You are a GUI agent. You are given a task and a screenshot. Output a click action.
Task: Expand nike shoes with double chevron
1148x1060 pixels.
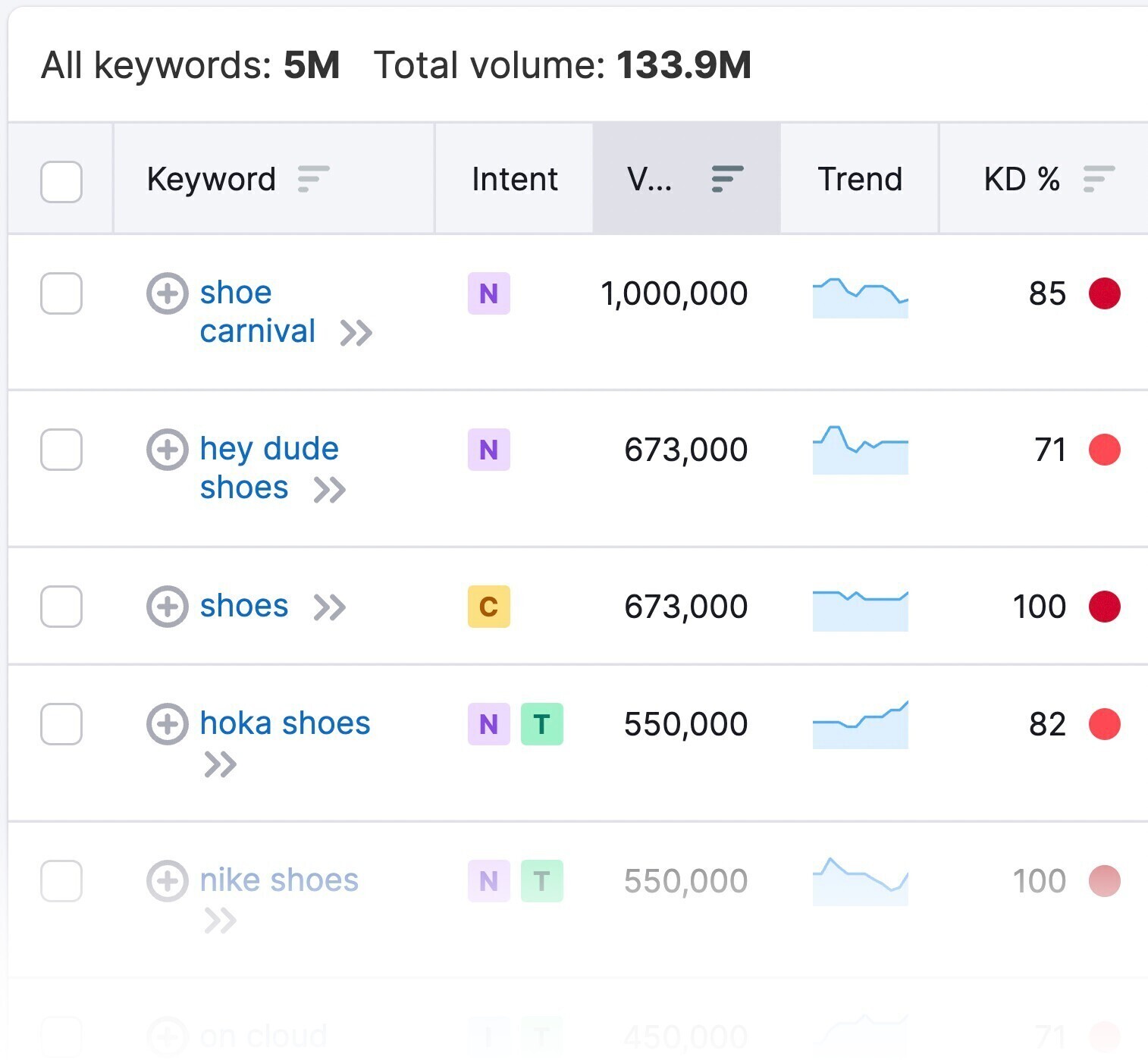[221, 921]
